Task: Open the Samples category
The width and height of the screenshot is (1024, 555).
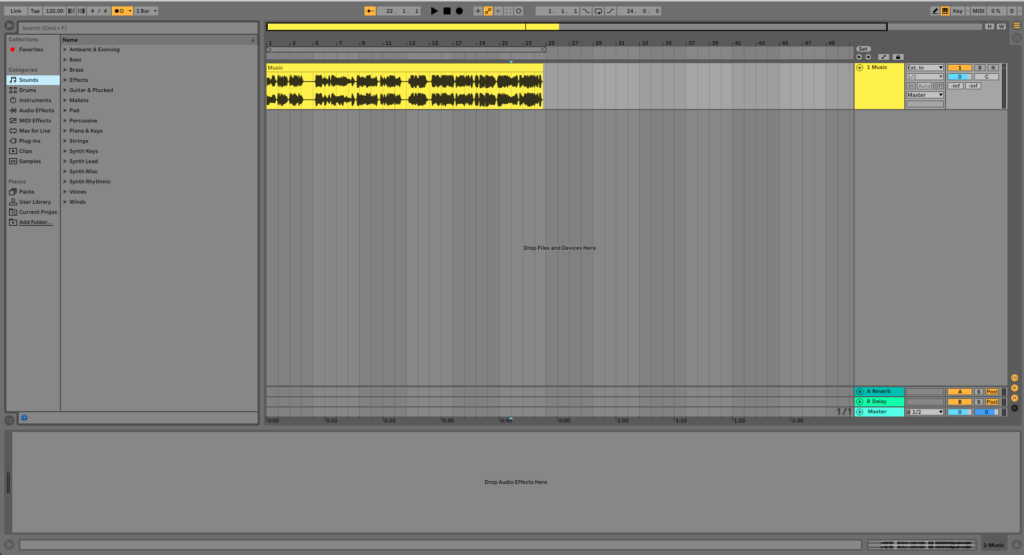Action: [29, 161]
